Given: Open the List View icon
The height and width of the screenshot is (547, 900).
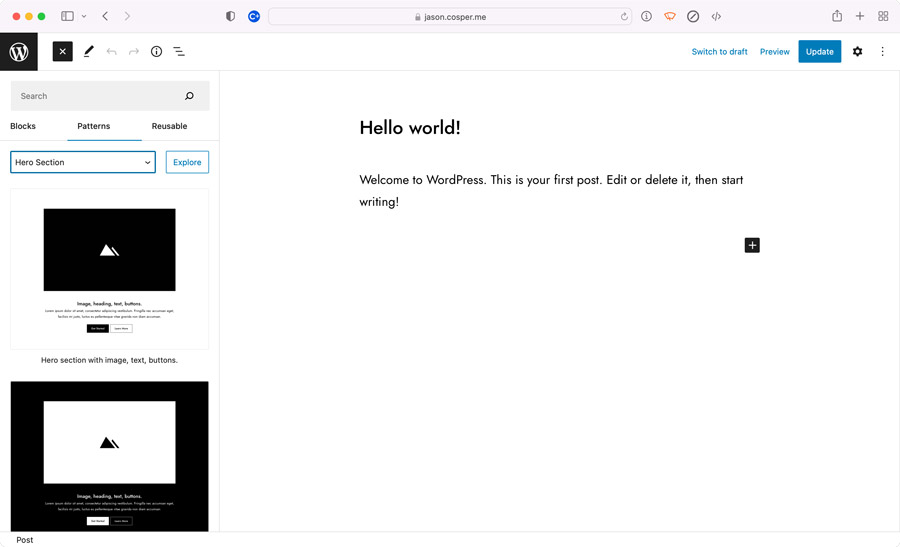Looking at the screenshot, I should 179,52.
